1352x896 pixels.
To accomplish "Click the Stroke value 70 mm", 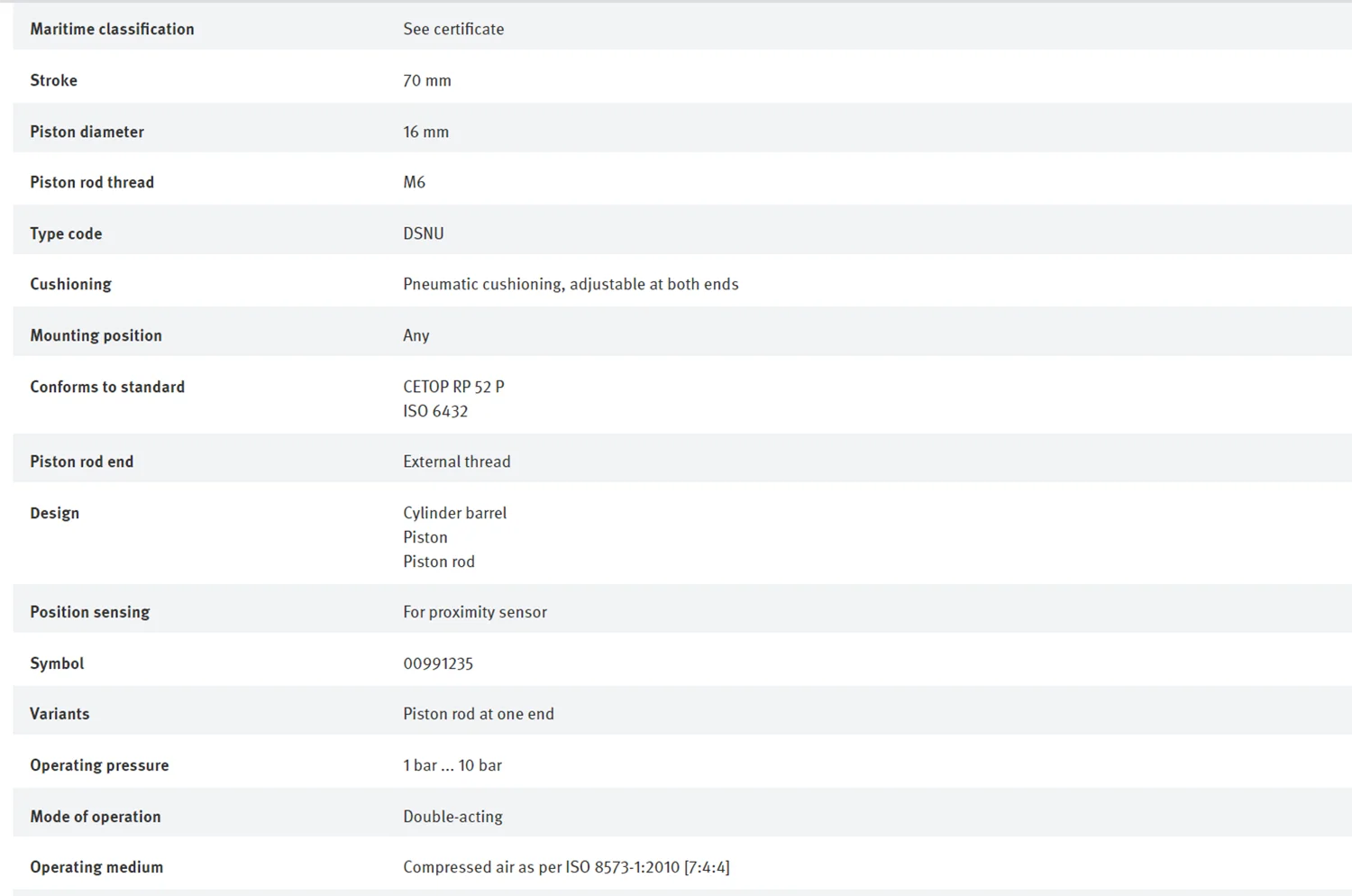I will click(x=427, y=80).
